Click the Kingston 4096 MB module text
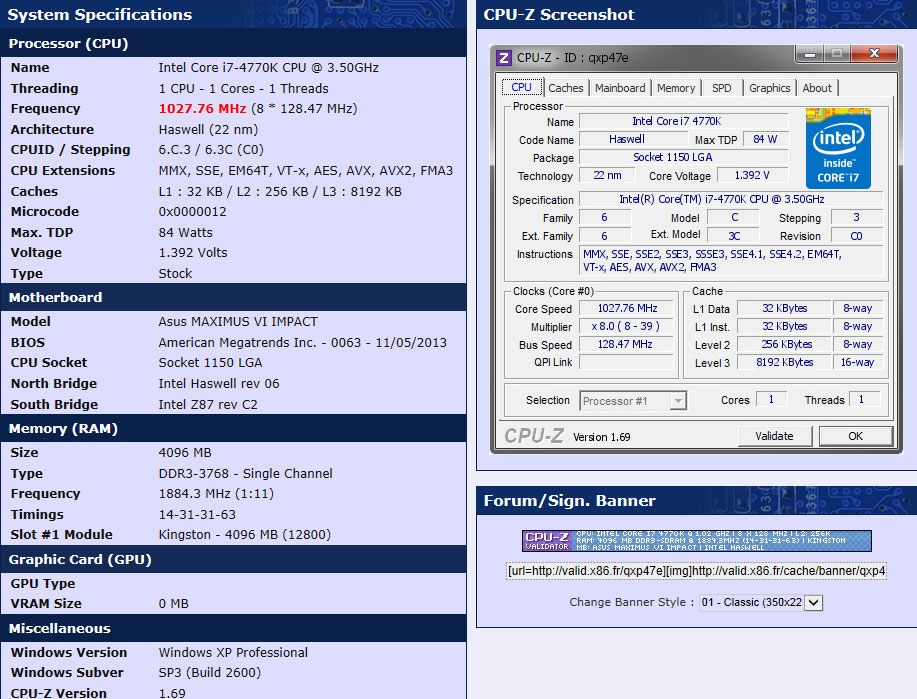 (x=244, y=535)
